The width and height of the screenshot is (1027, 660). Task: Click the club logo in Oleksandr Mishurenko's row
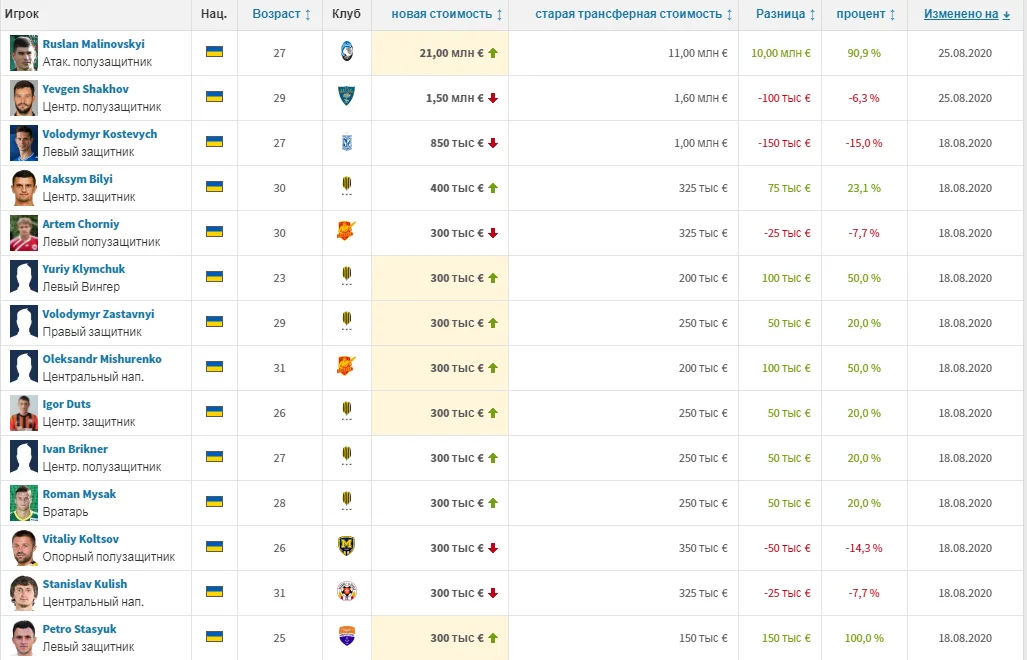coord(346,367)
